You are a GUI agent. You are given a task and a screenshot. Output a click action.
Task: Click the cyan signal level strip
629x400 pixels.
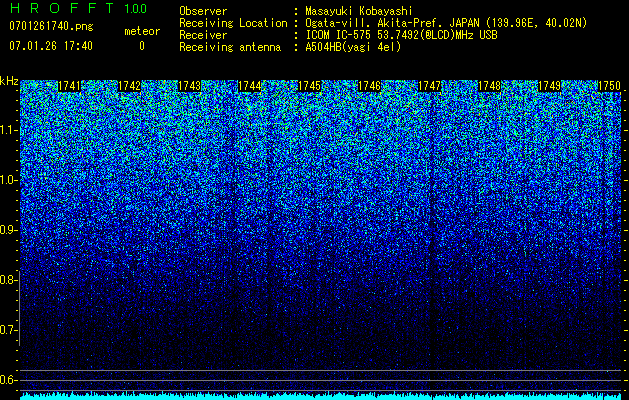click(321, 396)
